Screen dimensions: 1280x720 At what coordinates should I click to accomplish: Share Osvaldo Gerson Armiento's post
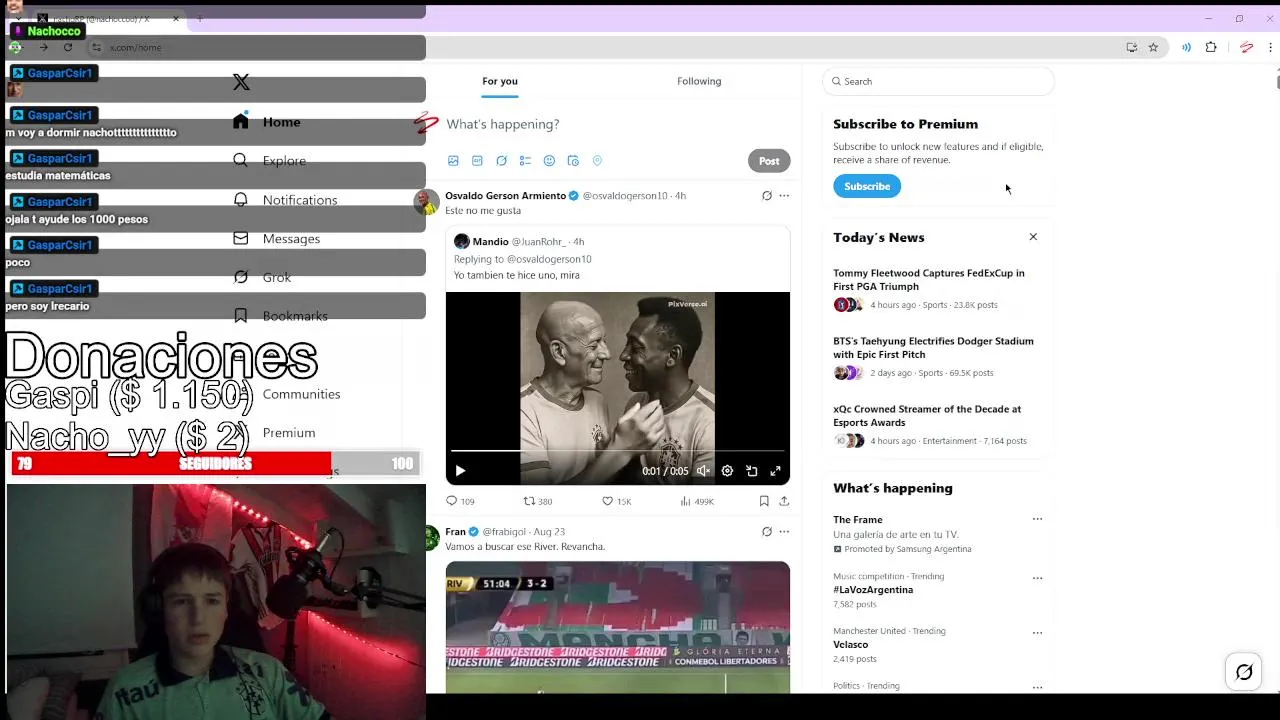click(x=784, y=501)
